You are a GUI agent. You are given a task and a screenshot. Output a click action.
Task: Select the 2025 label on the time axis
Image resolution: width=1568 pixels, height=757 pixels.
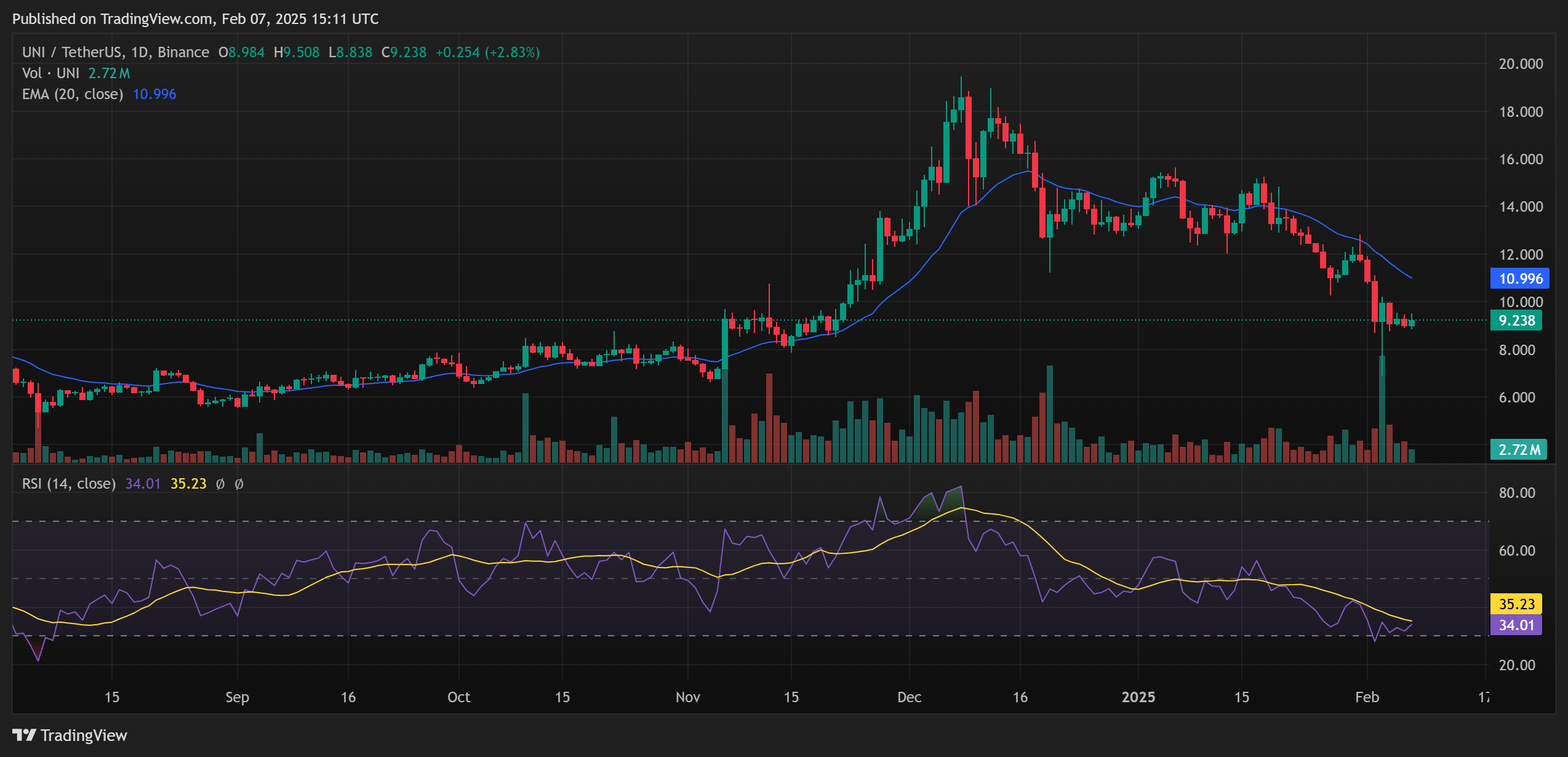coord(1139,697)
